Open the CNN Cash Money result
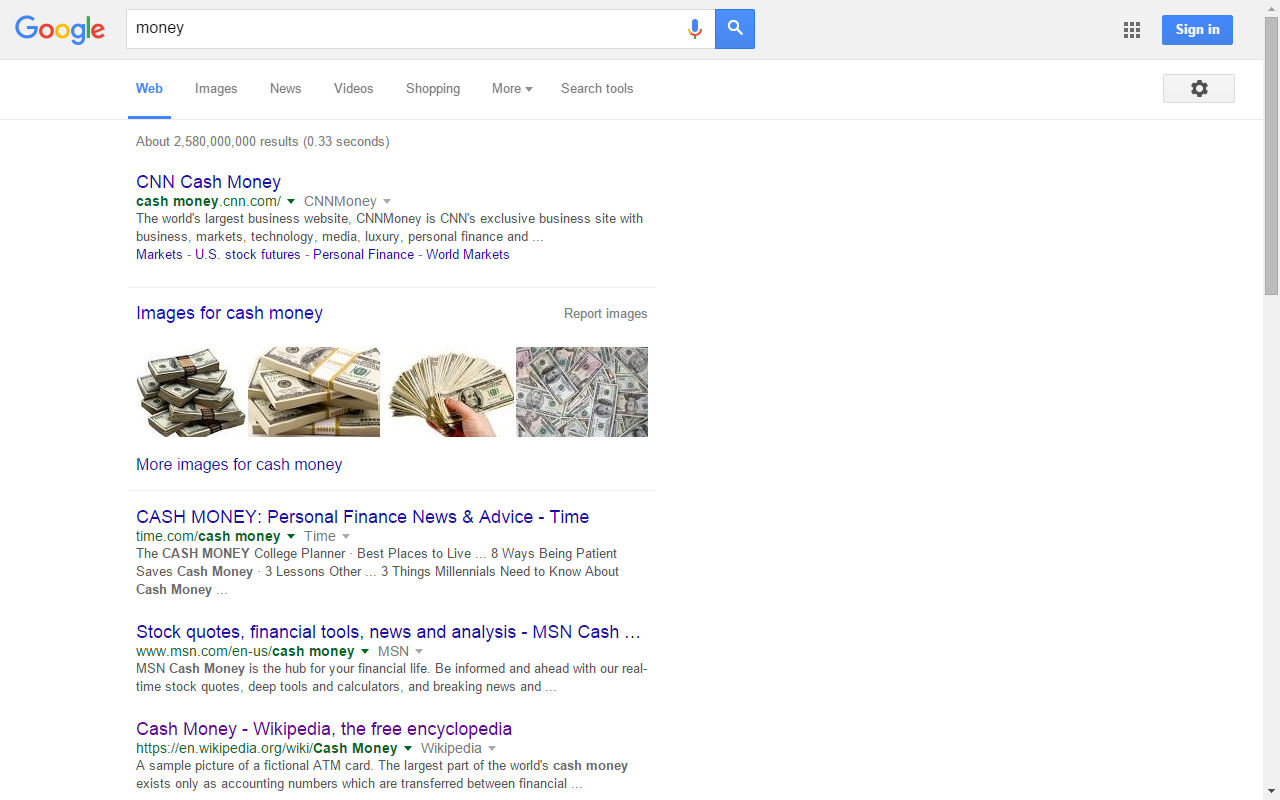 click(x=208, y=182)
